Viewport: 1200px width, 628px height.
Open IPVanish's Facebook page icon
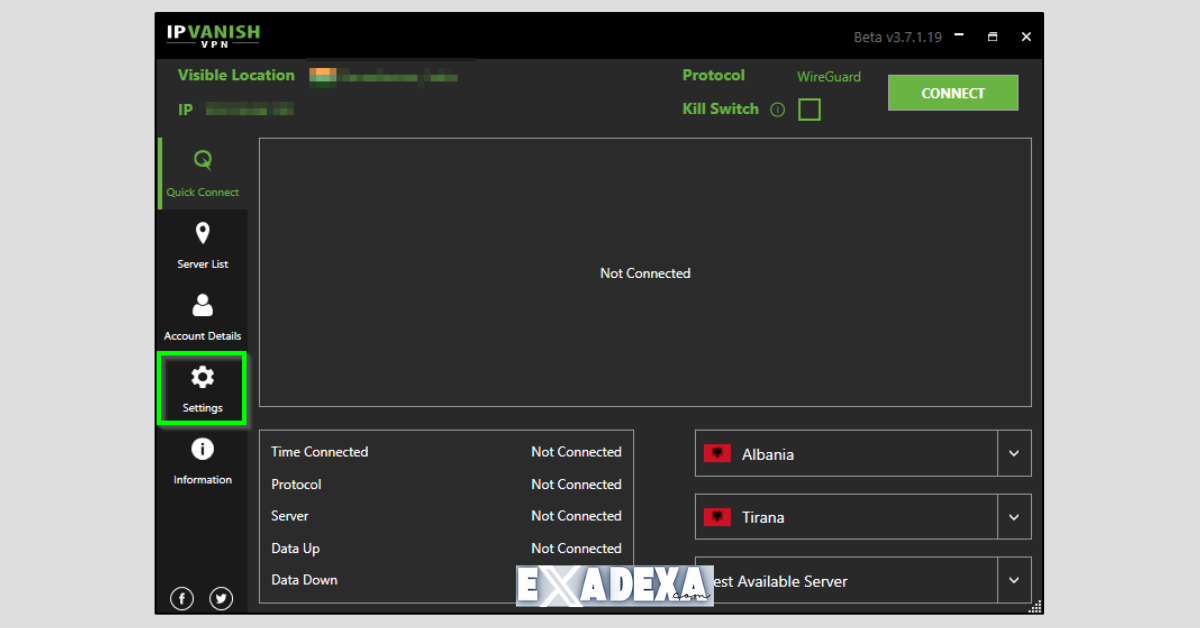point(181,598)
